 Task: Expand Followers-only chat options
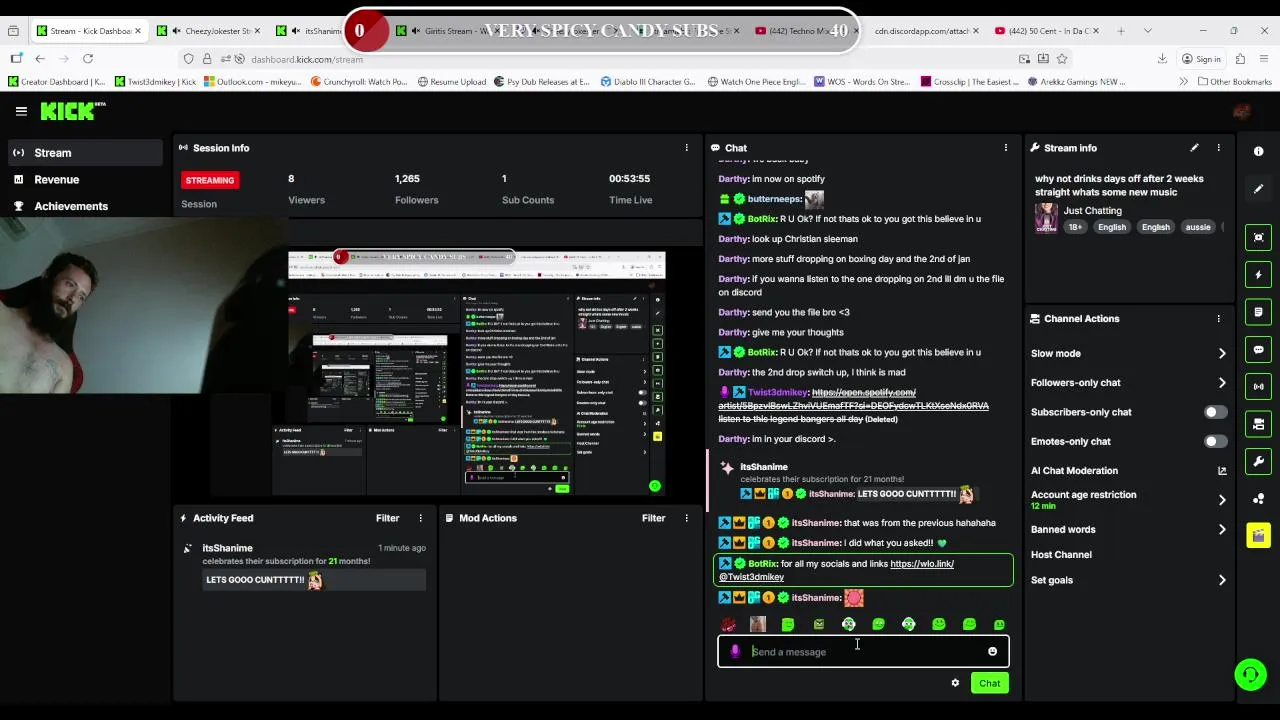(1222, 382)
